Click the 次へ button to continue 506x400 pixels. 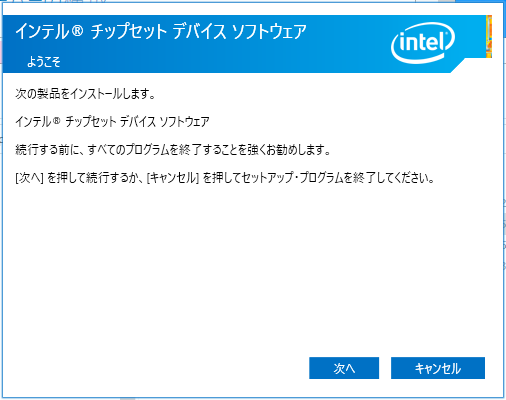[x=344, y=368]
